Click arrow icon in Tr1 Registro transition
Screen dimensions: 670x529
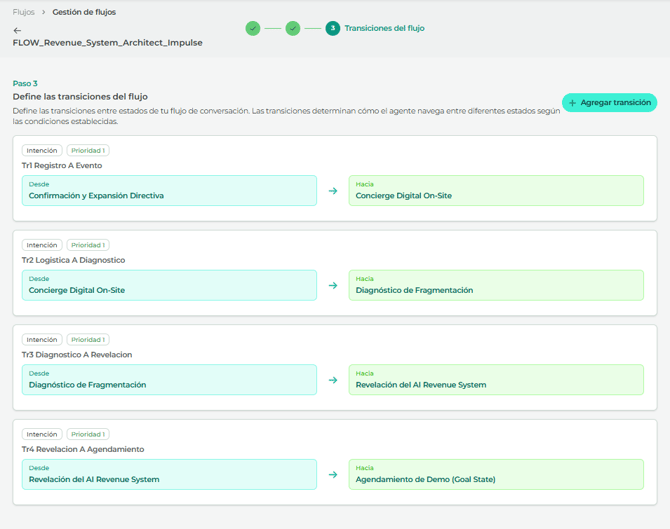click(333, 191)
